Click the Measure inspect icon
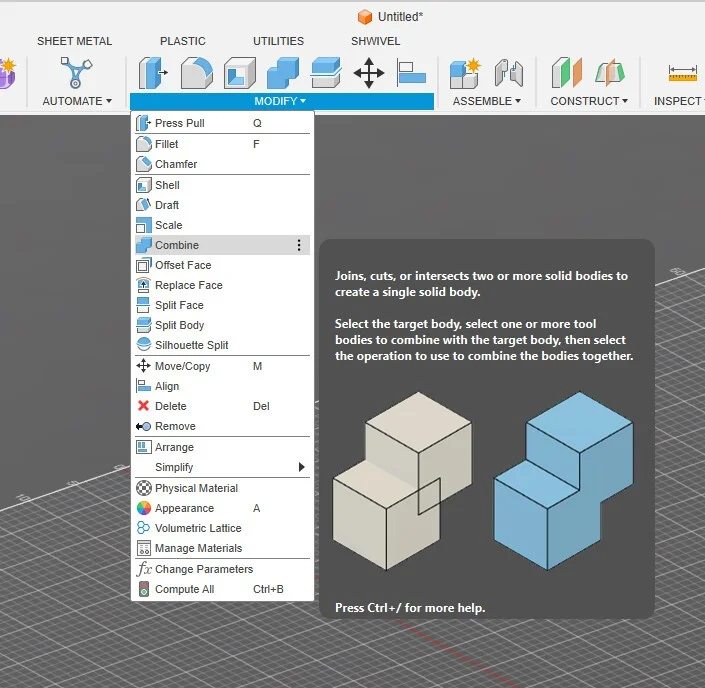The image size is (705, 688). (683, 73)
